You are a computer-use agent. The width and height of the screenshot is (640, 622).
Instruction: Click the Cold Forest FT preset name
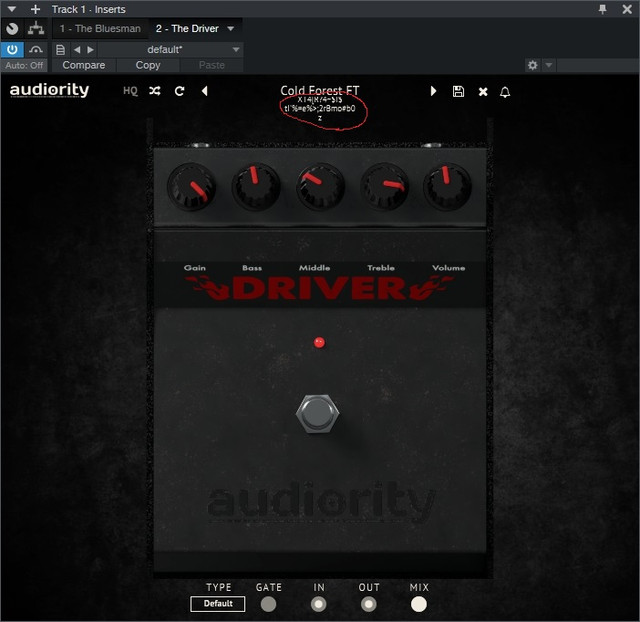(x=320, y=90)
